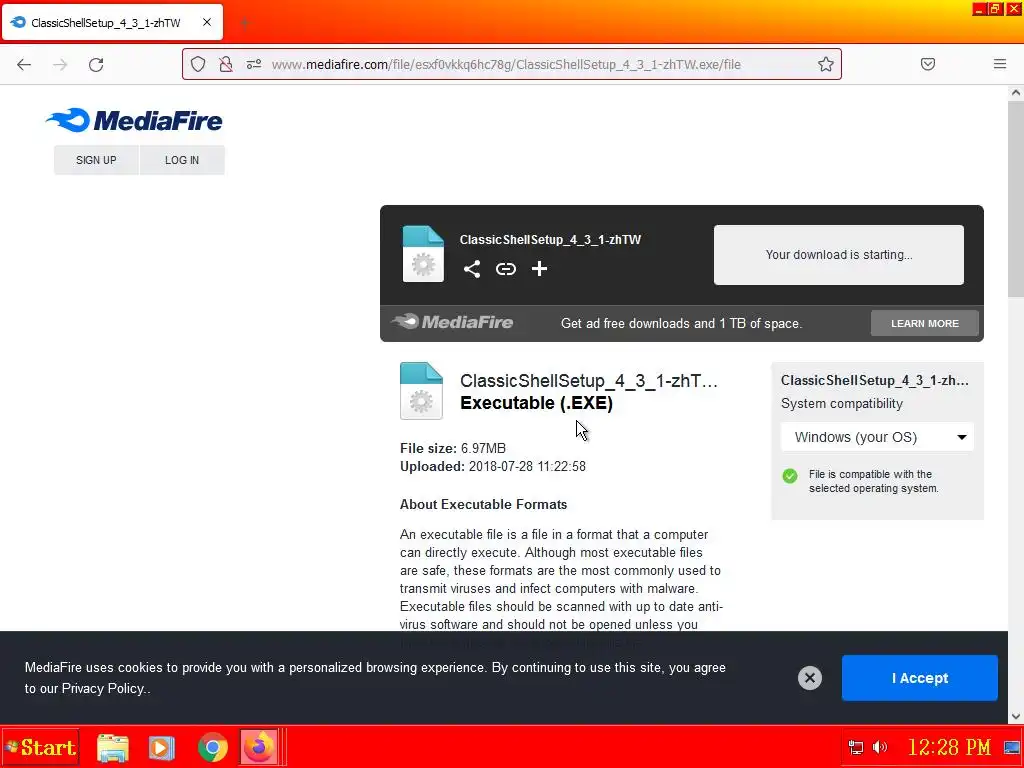
Task: Click the LEARN MORE button
Action: tap(925, 323)
